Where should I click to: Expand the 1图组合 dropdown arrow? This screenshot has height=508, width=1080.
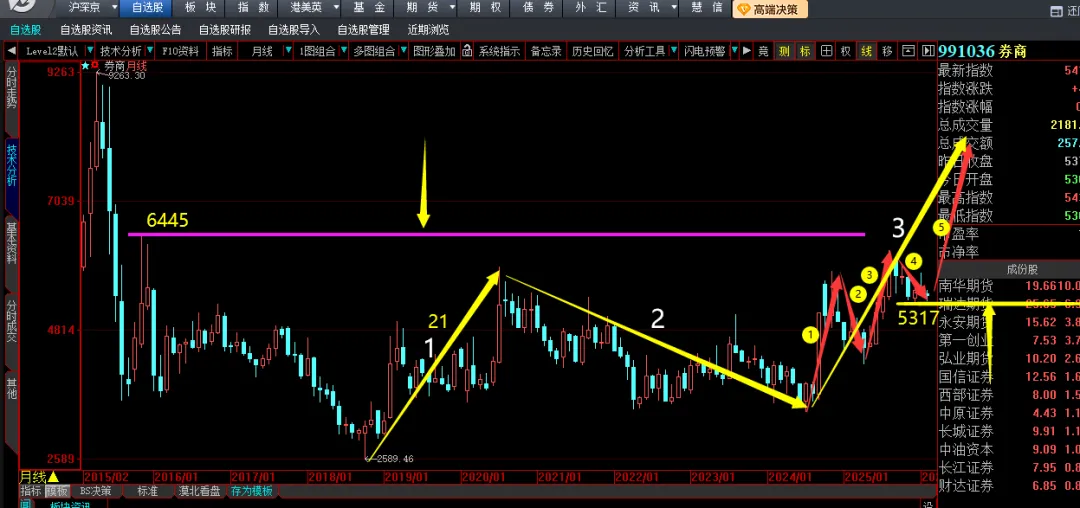342,51
